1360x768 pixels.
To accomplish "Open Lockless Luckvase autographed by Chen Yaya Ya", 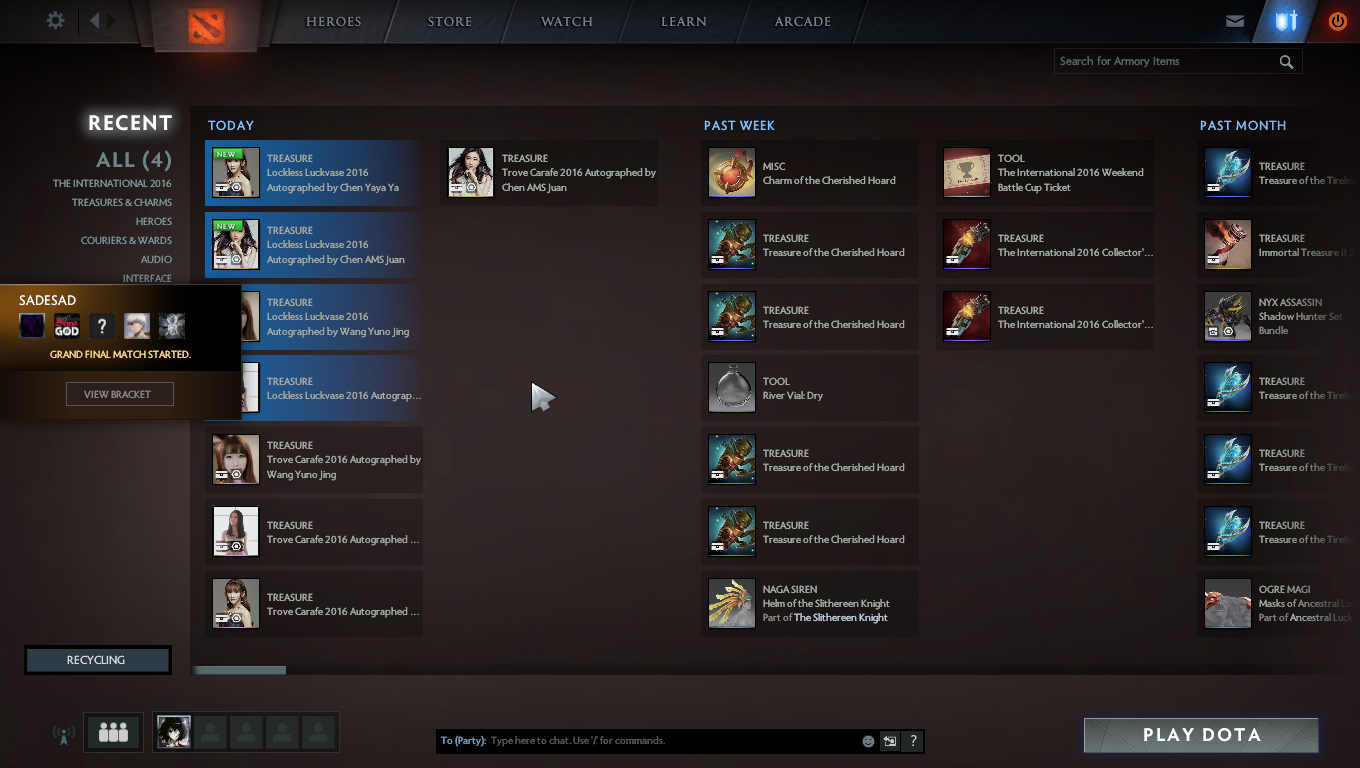I will [x=312, y=173].
